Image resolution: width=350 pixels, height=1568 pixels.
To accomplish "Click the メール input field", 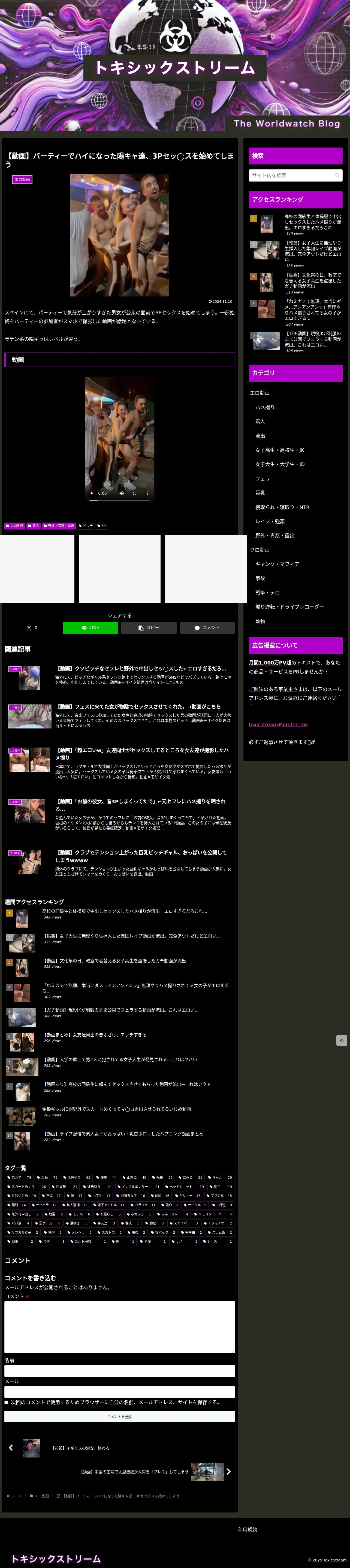I will (x=119, y=1392).
